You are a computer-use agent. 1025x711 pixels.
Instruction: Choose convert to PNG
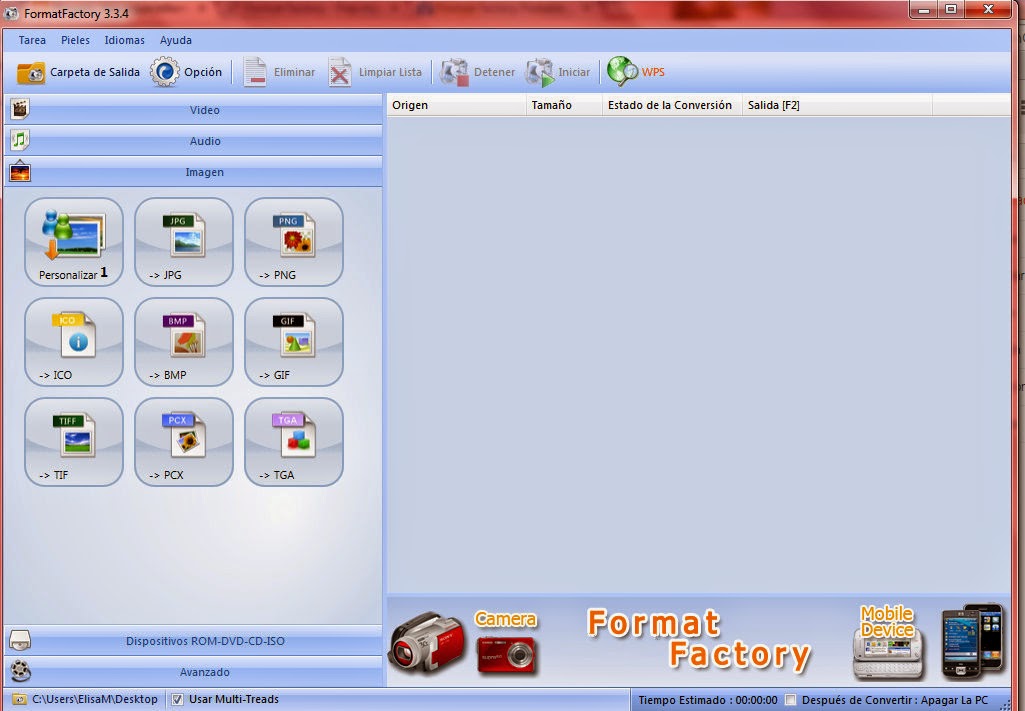294,242
